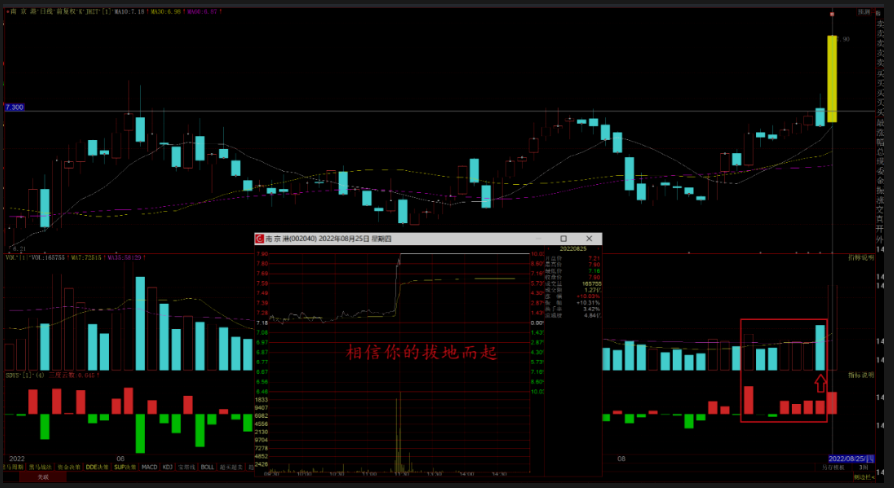Viewport: 894px width, 488px height.
Task: Click the top-right button above the price chart
Action: [863, 11]
